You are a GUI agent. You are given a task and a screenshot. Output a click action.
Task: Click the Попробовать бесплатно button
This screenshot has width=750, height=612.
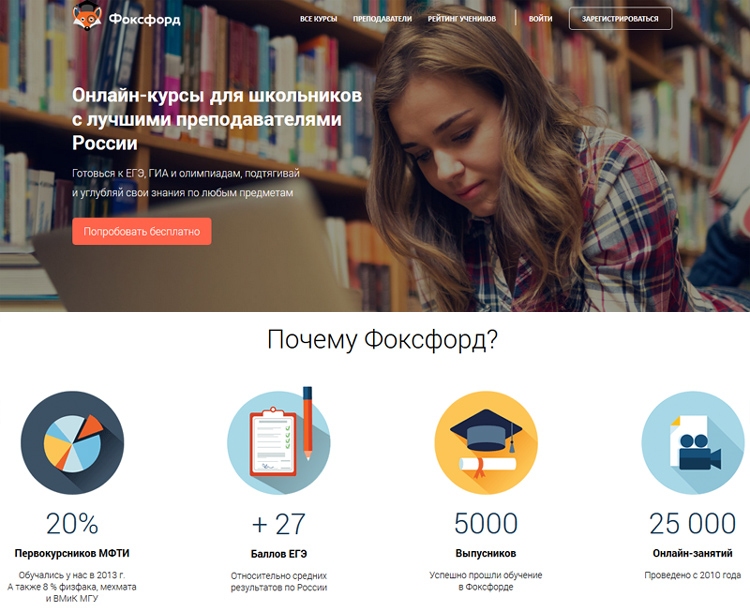click(x=142, y=232)
